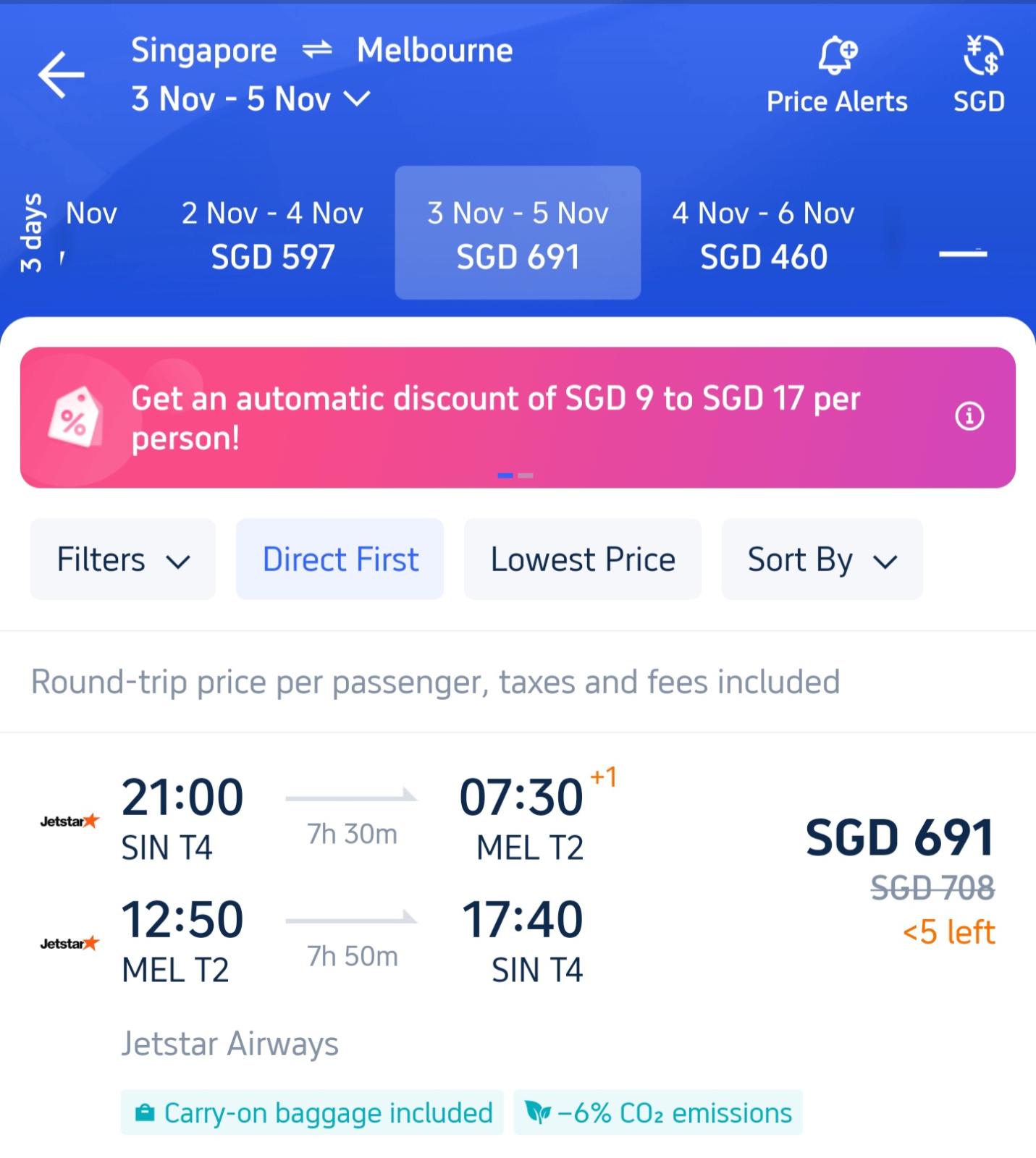
Task: Select the Jetstar SGD 691 flight price
Action: tap(900, 837)
